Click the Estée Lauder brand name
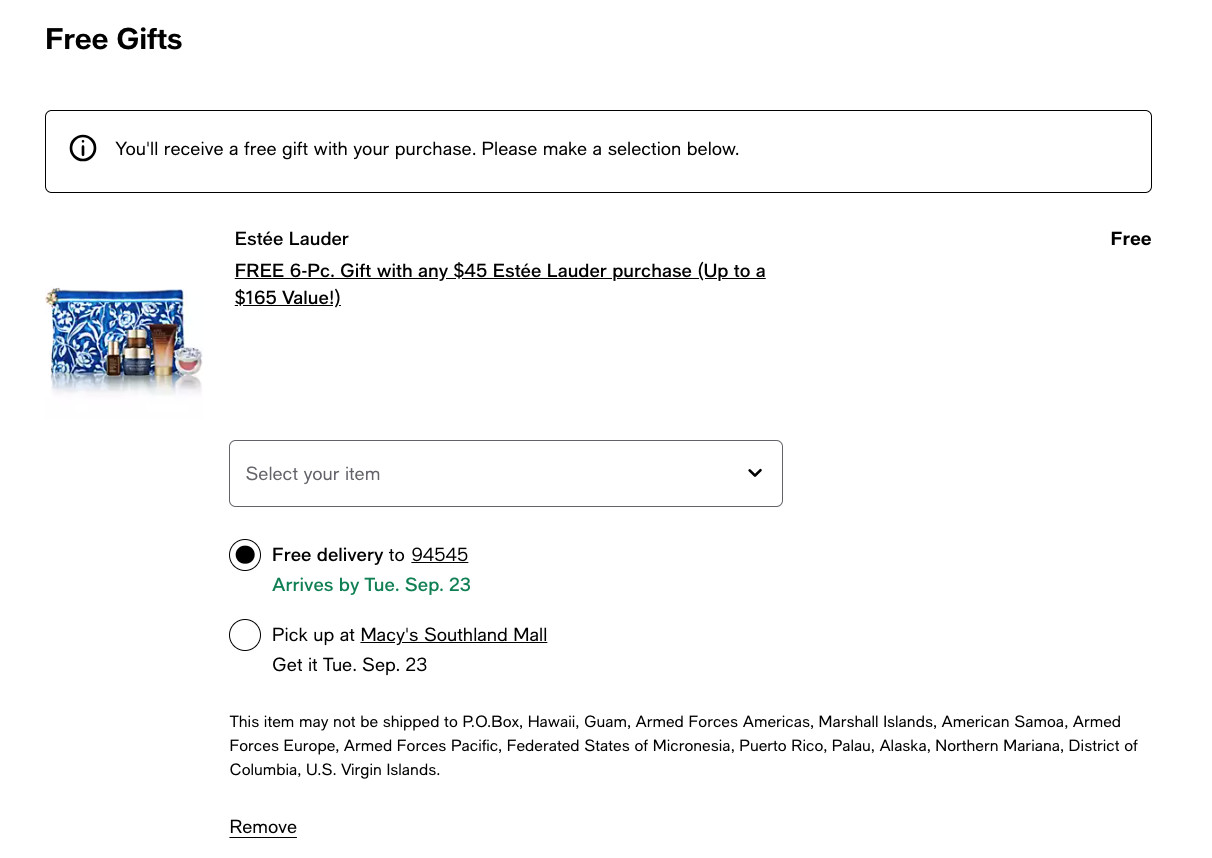 pos(291,239)
